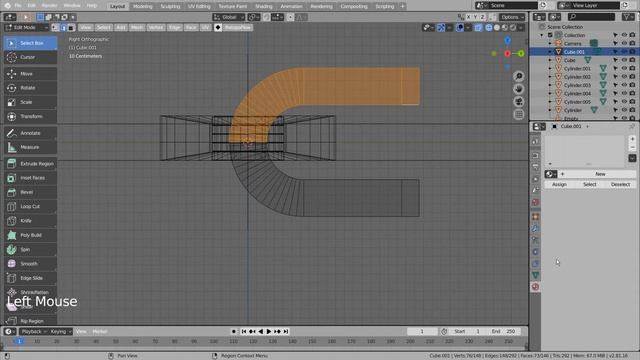
Task: Pick the Bevel tool
Action: tap(30, 192)
